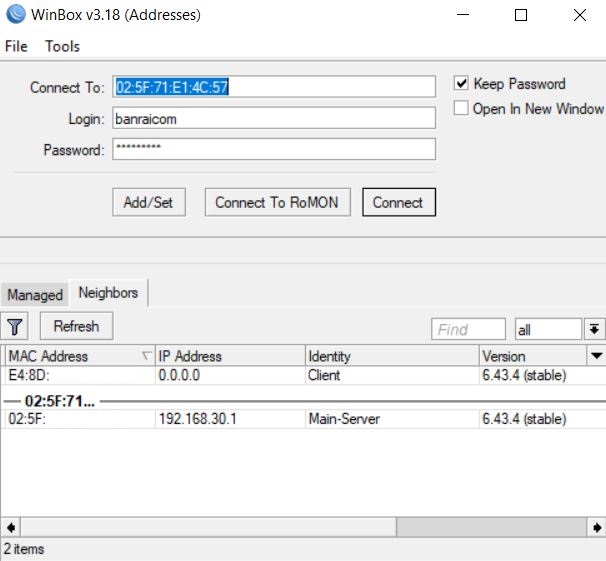
Task: Click the Find search box
Action: (468, 329)
